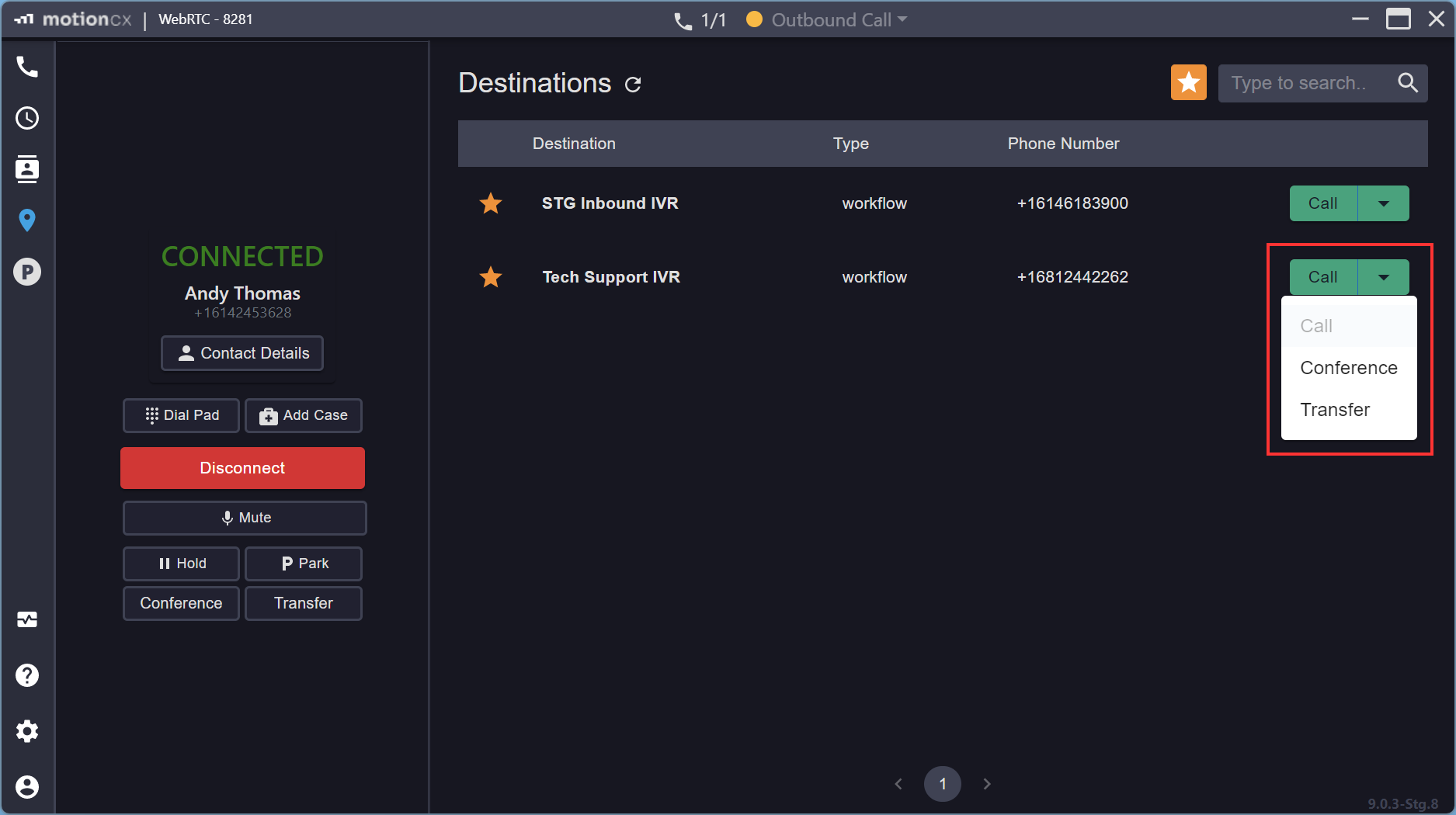Call the Tech Support IVR destination
The width and height of the screenshot is (1456, 815).
pyautogui.click(x=1323, y=277)
